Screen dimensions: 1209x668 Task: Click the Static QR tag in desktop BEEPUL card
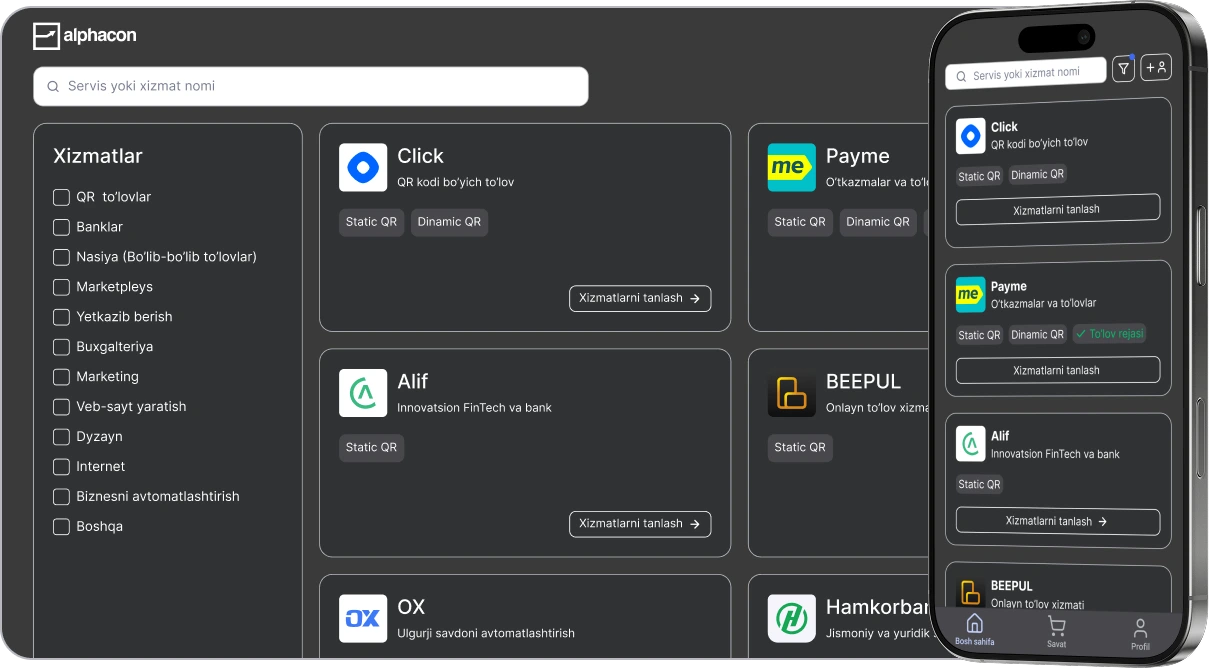[x=800, y=448]
